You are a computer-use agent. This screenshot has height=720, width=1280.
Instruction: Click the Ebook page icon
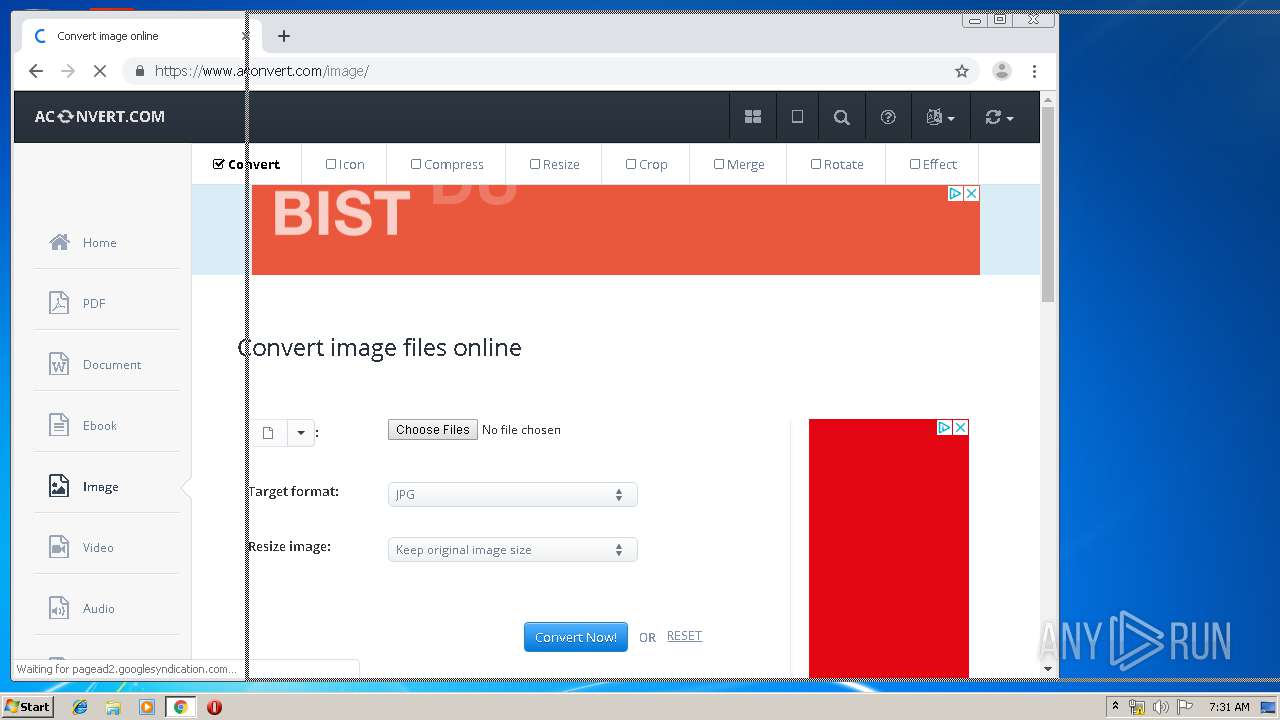pyautogui.click(x=59, y=425)
